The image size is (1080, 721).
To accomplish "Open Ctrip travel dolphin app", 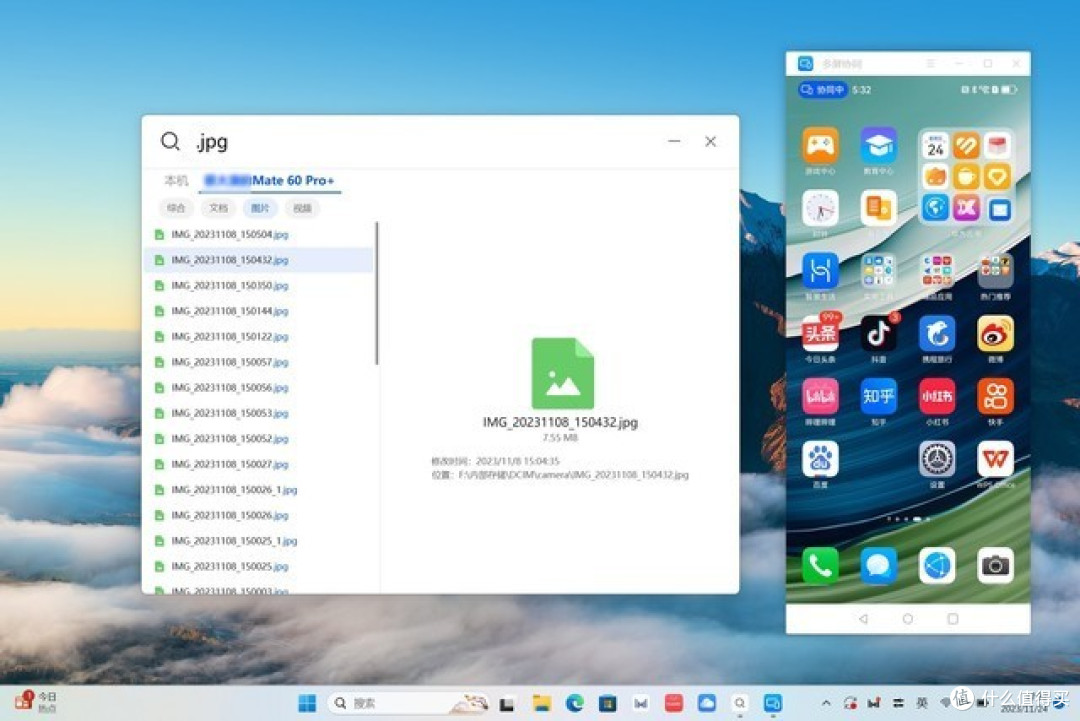I will (x=937, y=334).
